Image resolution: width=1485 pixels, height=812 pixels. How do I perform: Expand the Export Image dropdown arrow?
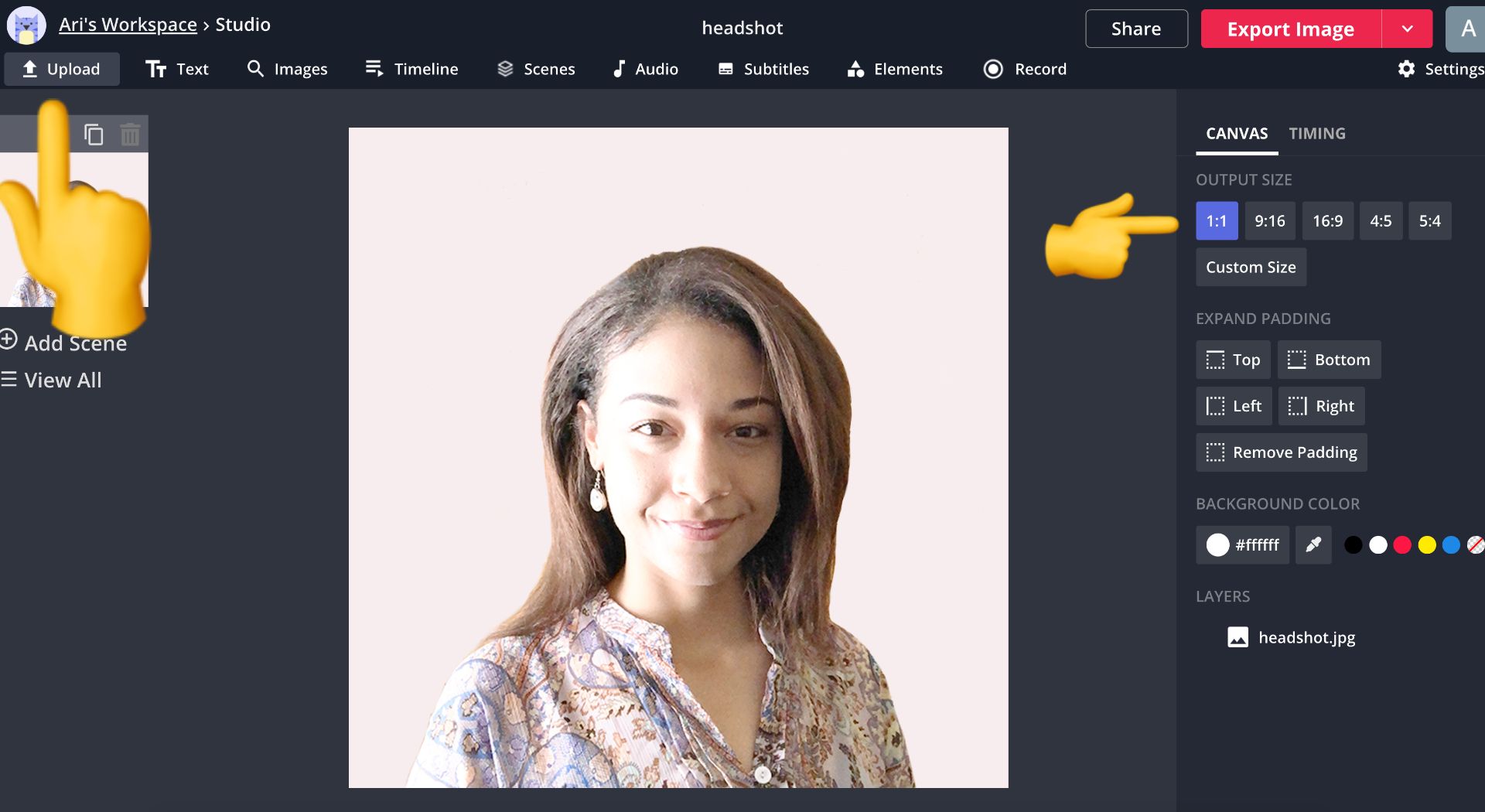(1407, 29)
